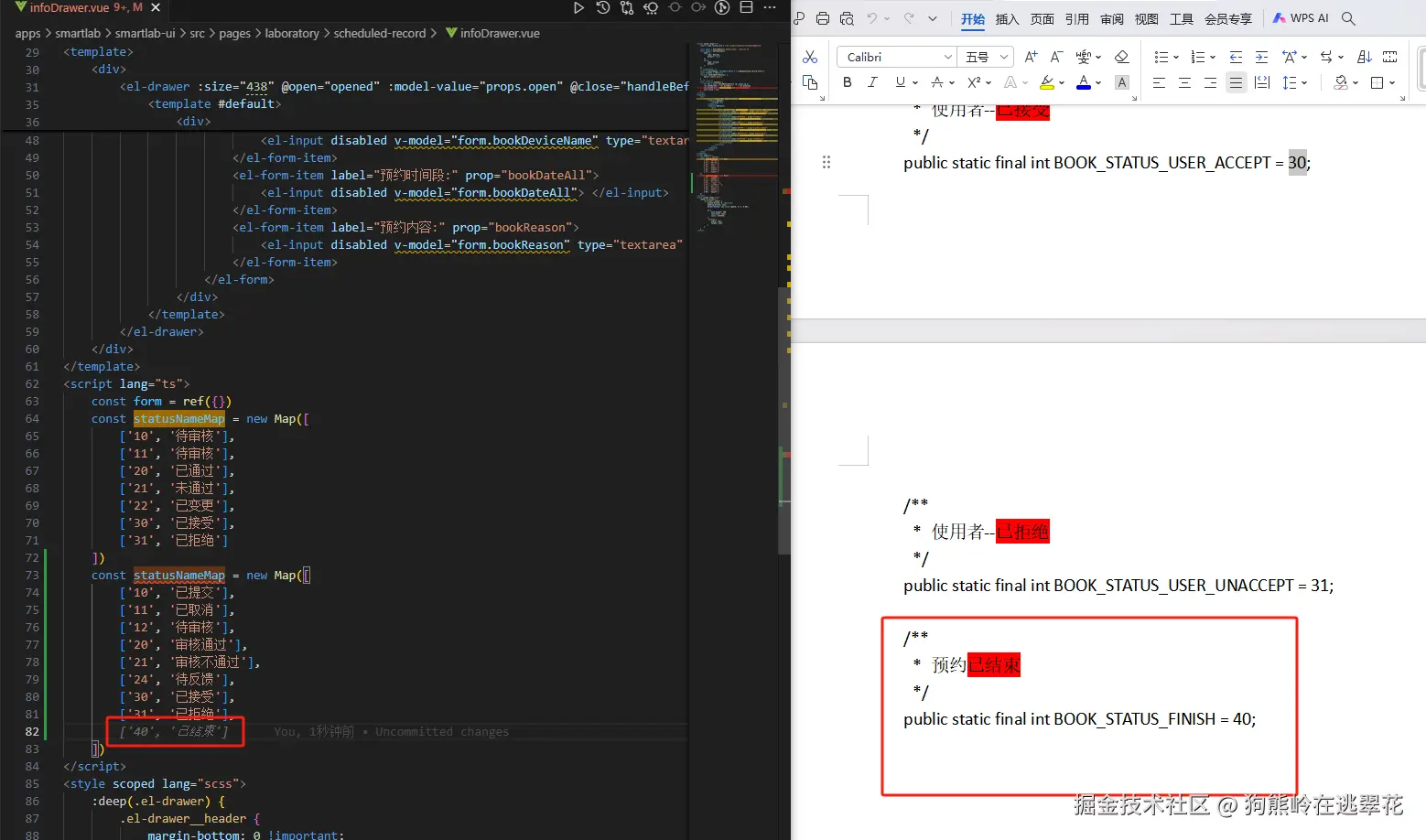This screenshot has height=840, width=1426.
Task: Toggle italic formatting
Action: coord(872,82)
